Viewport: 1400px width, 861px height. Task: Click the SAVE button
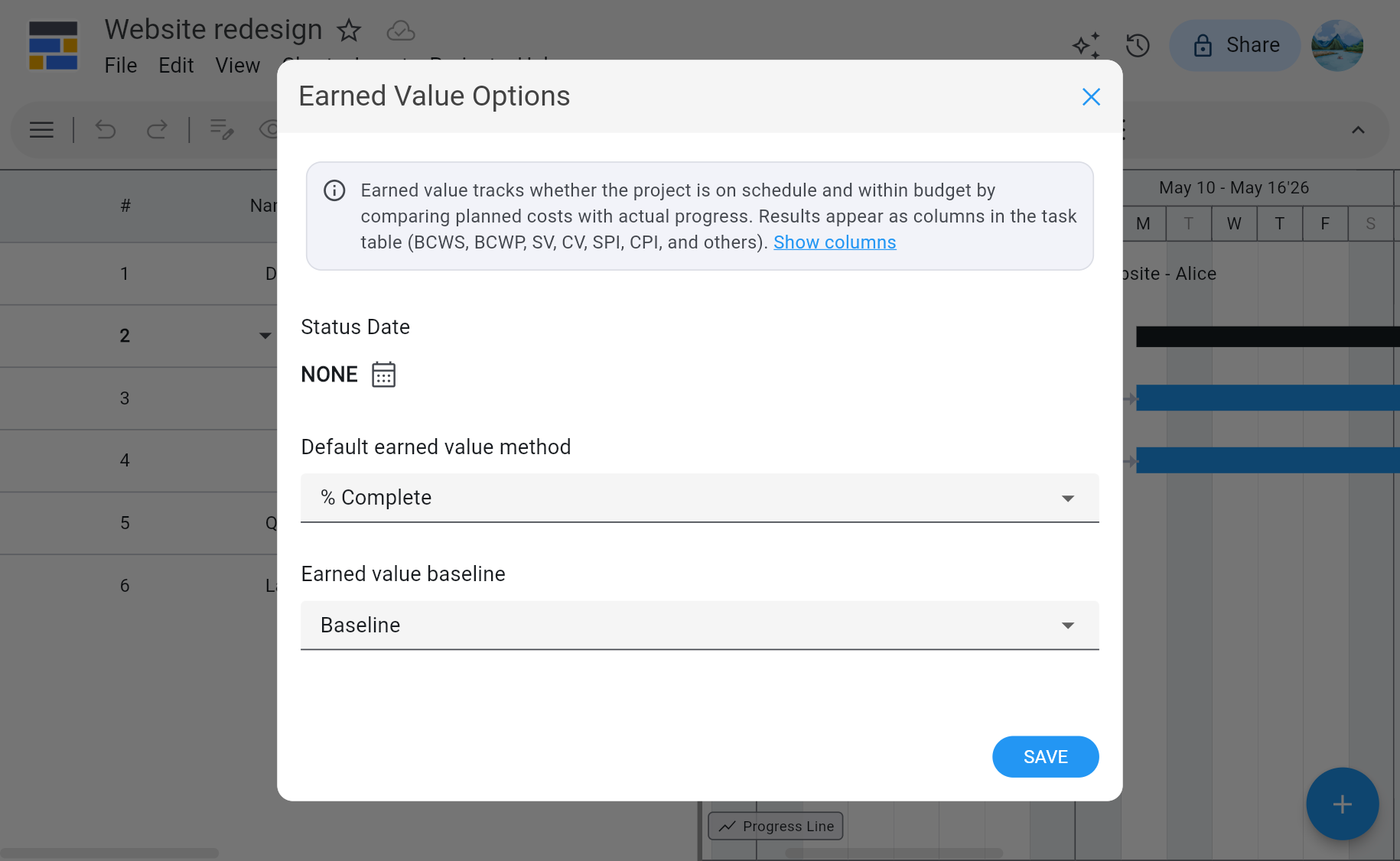point(1045,756)
